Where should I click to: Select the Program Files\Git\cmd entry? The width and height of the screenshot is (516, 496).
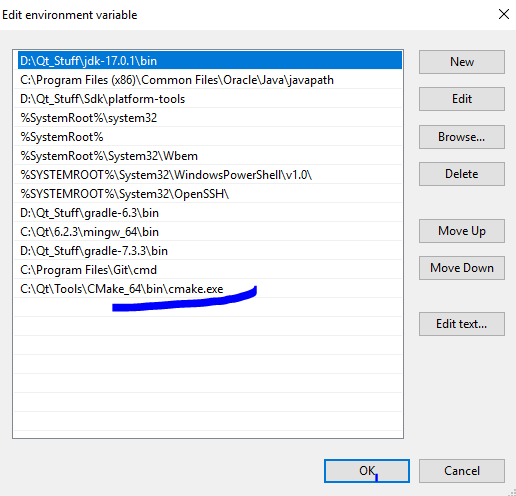(x=210, y=270)
